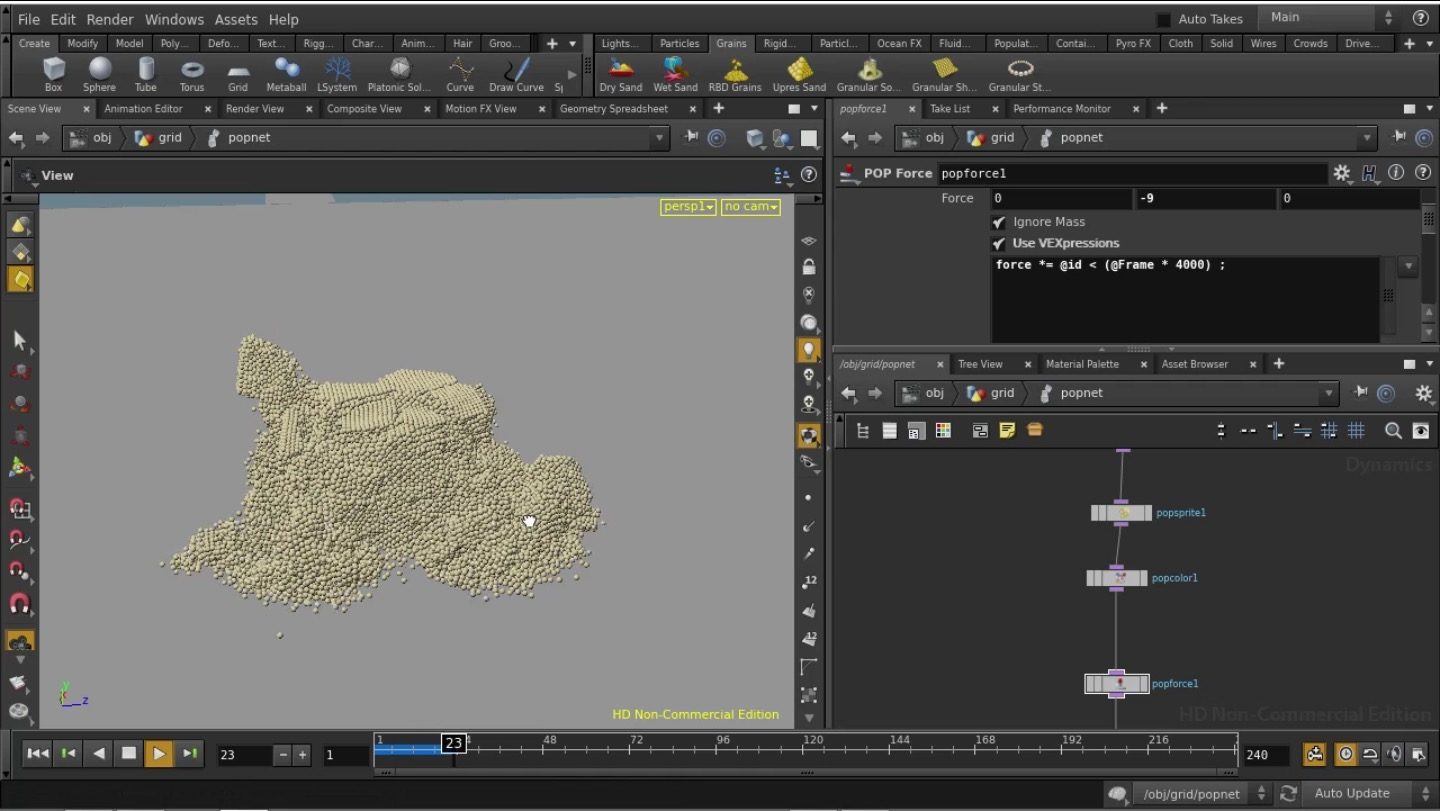Image resolution: width=1440 pixels, height=811 pixels.
Task: Toggle the Use VEXpressions checkbox
Action: click(998, 243)
